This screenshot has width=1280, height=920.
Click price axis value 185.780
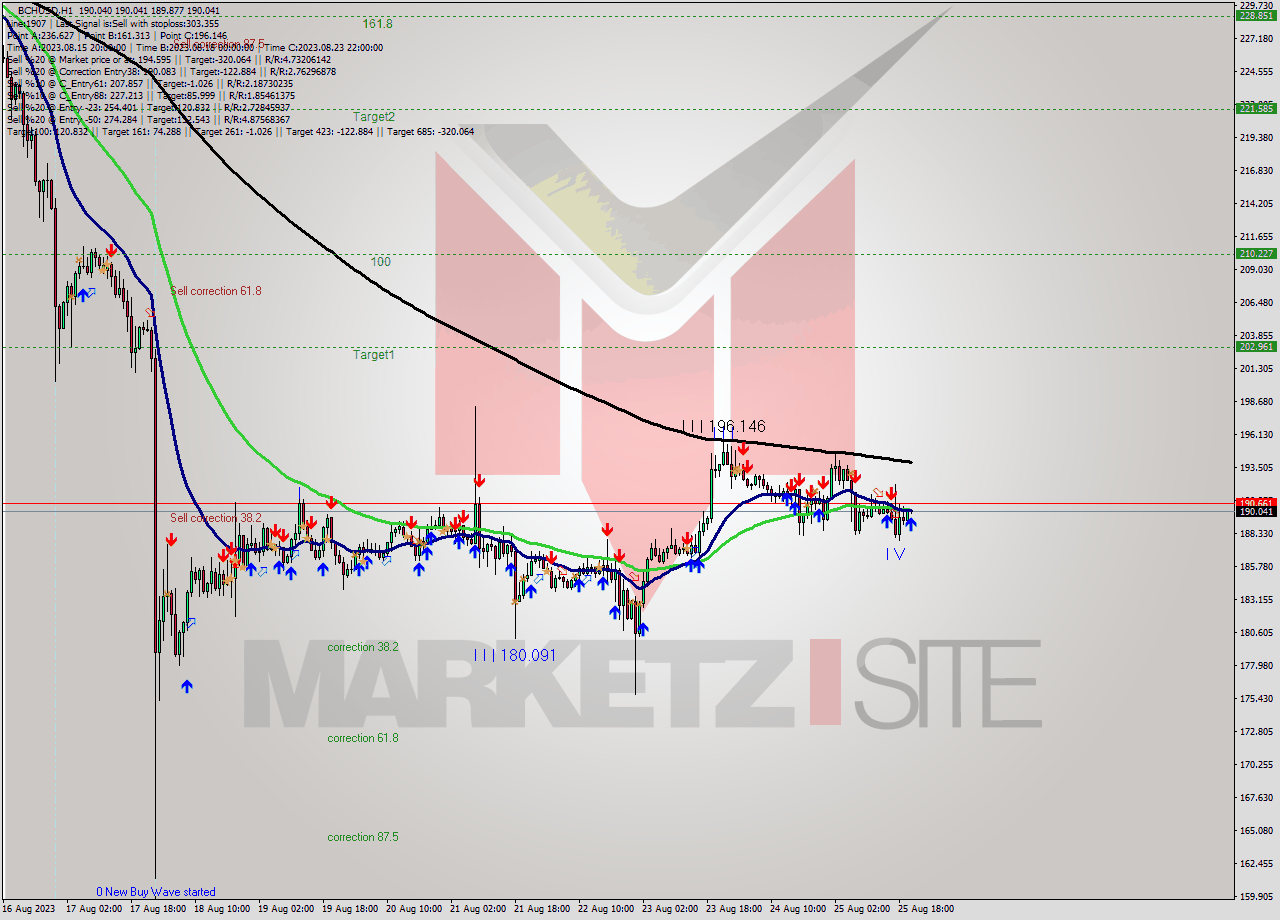click(x=1256, y=567)
